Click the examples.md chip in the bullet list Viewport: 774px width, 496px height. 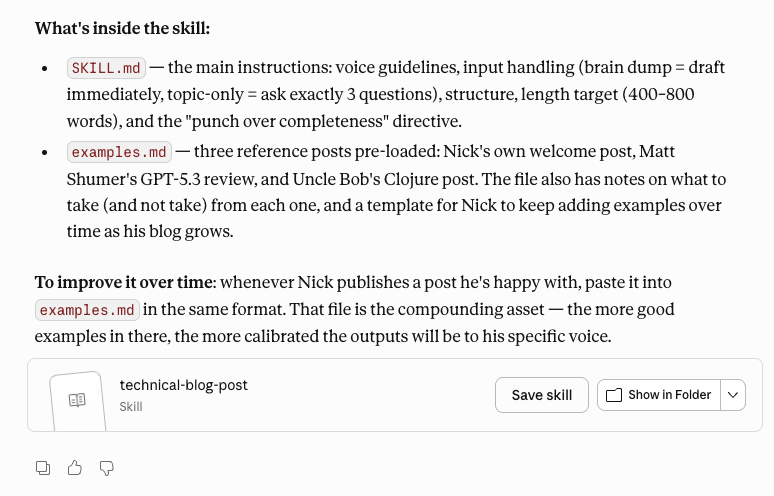point(119,152)
